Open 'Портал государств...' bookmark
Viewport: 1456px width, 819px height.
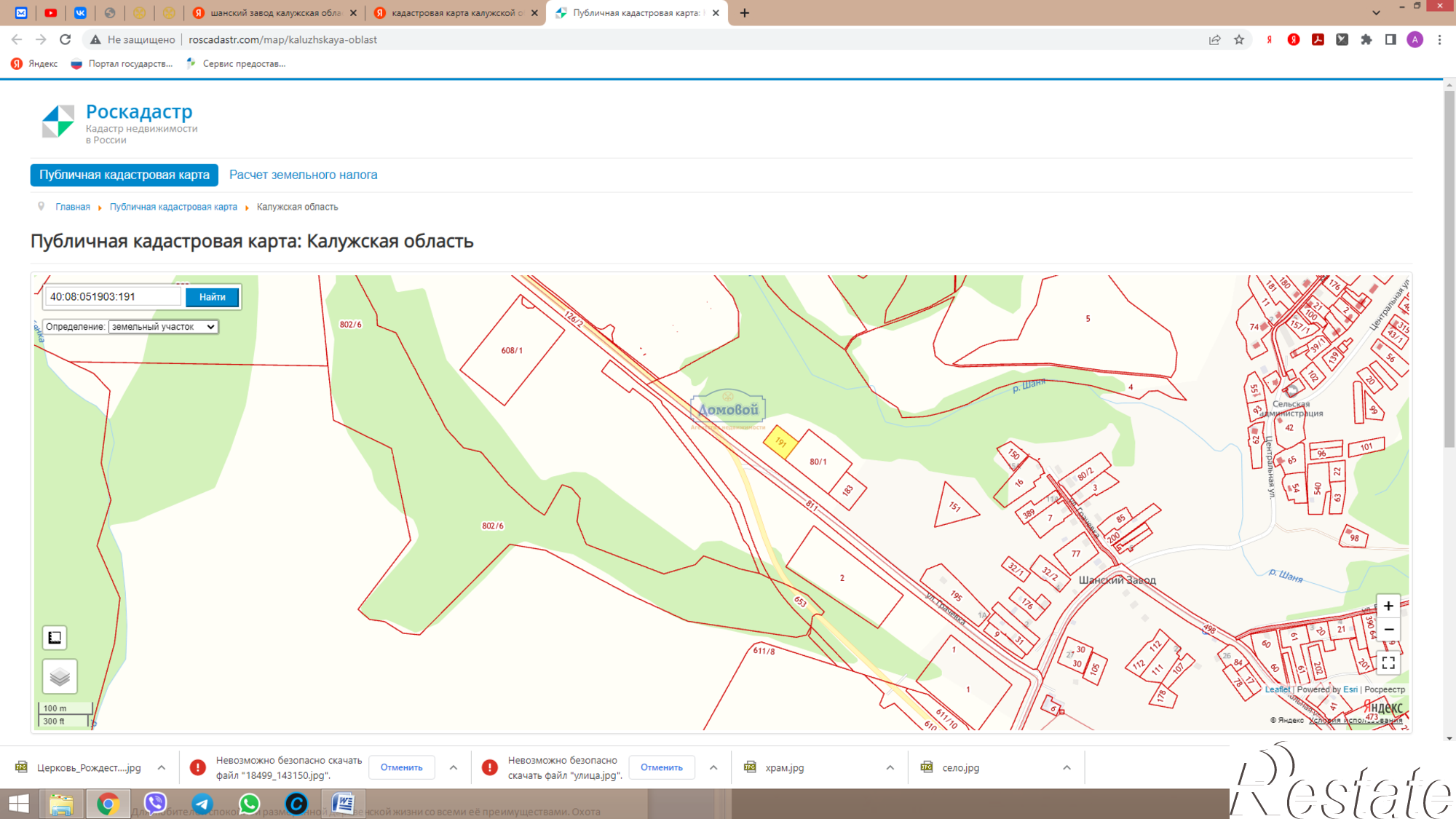click(122, 63)
